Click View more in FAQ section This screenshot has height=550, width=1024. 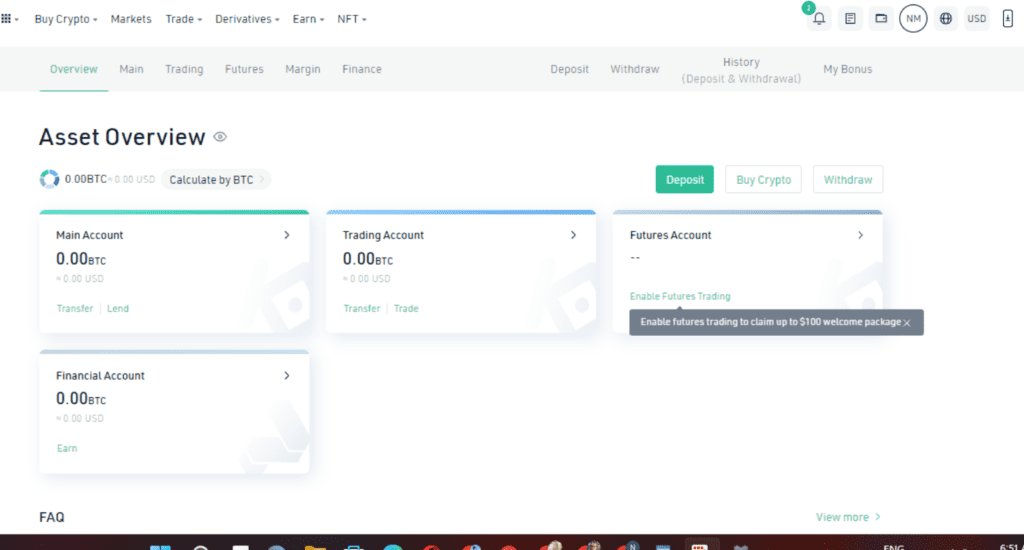848,517
